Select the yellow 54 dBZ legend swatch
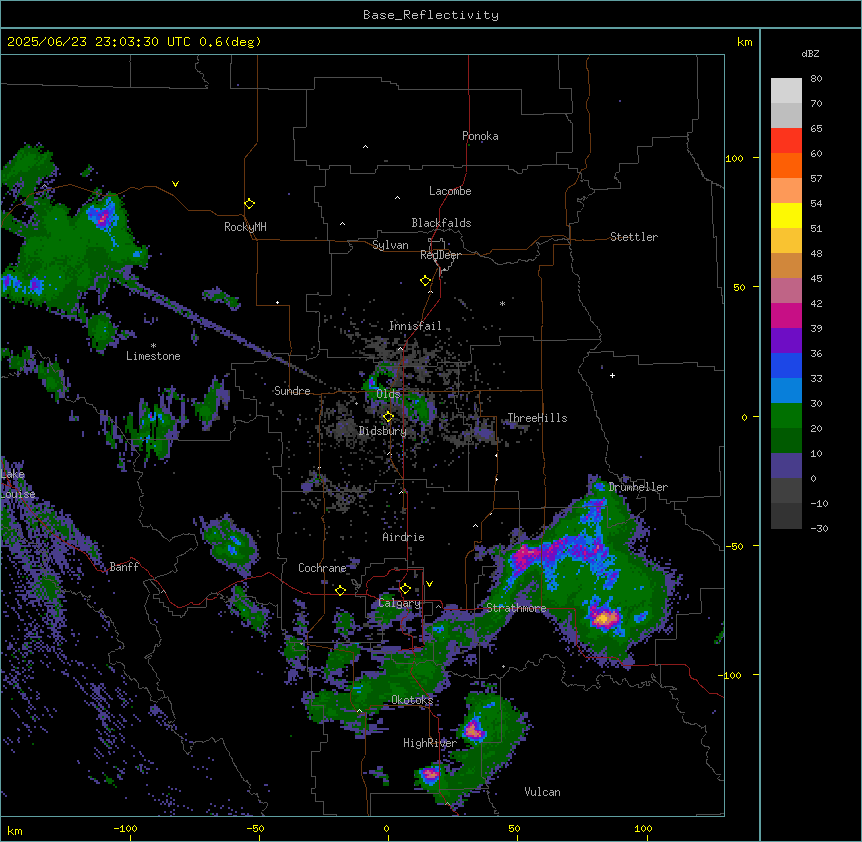The width and height of the screenshot is (862, 842). 786,215
